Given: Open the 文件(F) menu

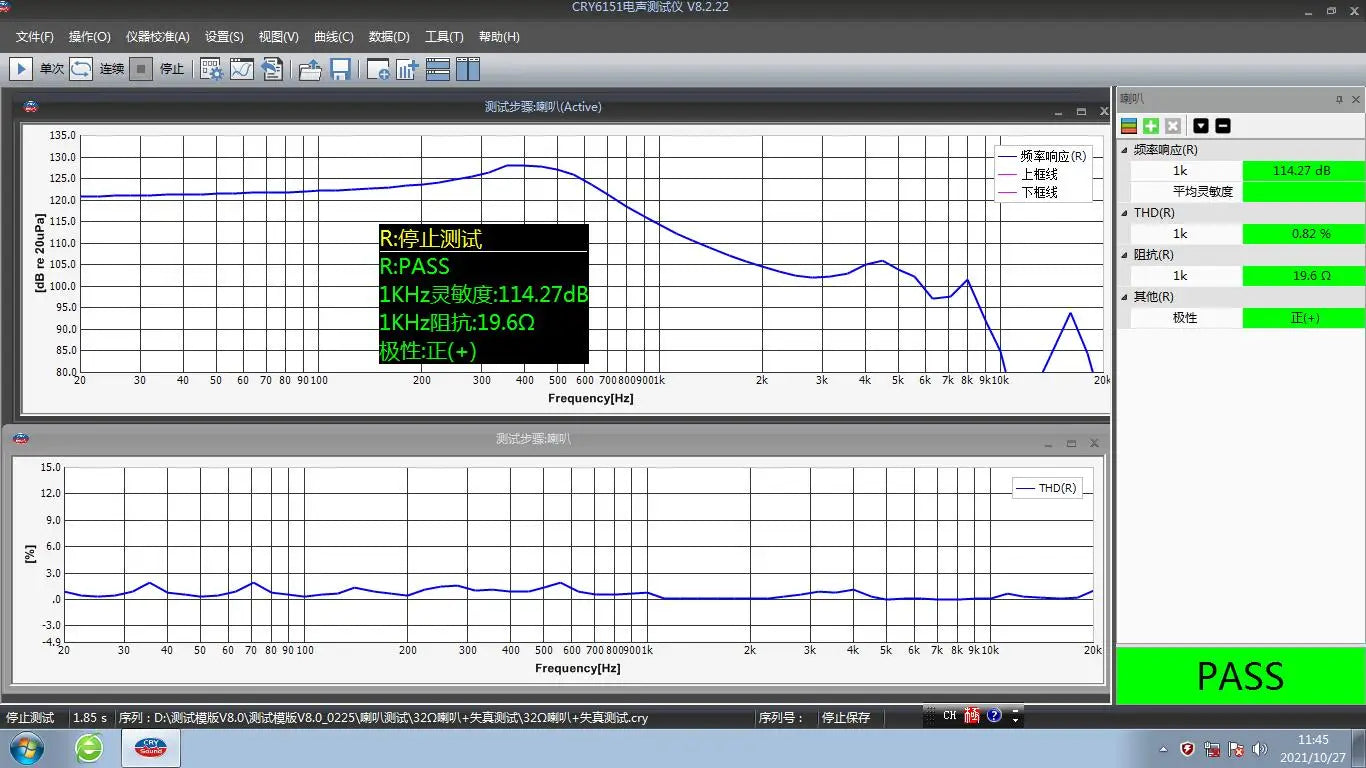Looking at the screenshot, I should point(35,37).
